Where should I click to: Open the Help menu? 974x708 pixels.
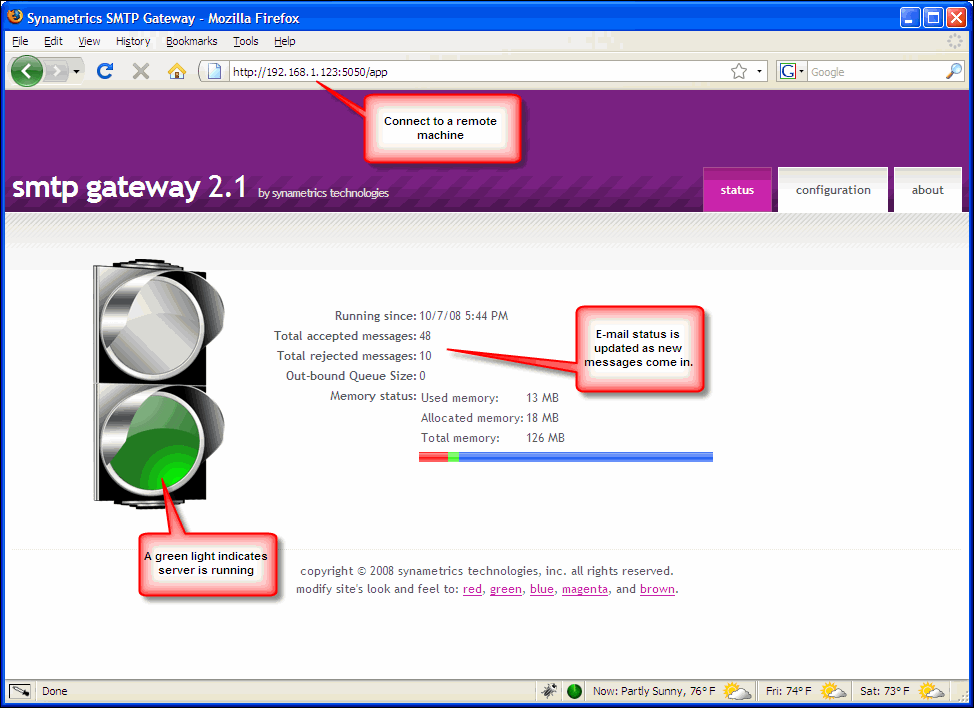[284, 41]
